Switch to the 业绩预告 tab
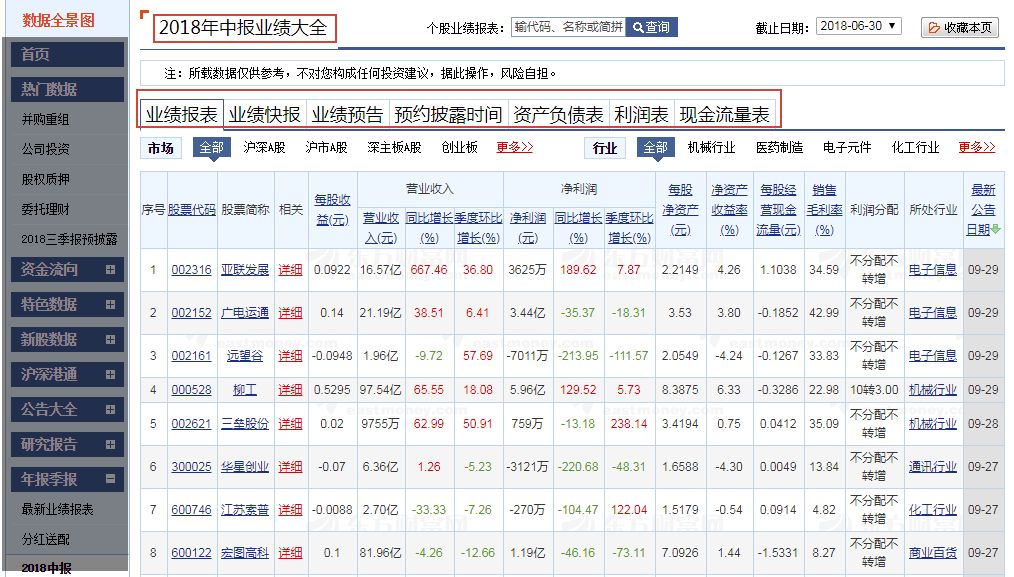The height and width of the screenshot is (577, 1014). coord(347,114)
